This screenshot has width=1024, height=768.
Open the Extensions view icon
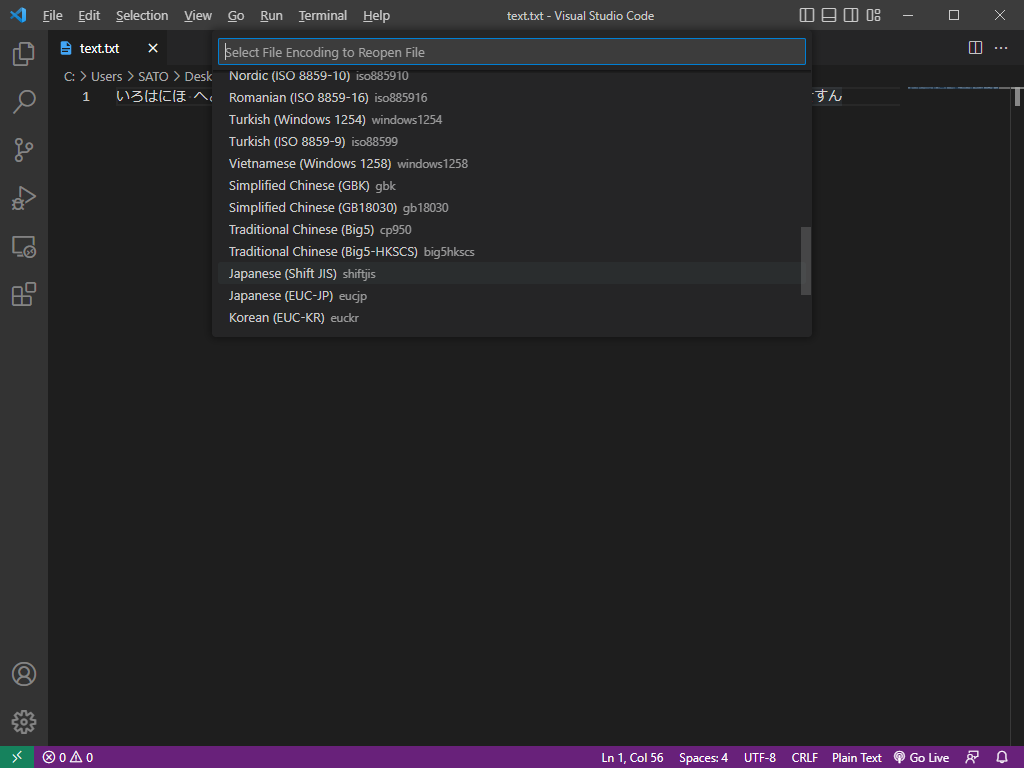click(x=24, y=295)
